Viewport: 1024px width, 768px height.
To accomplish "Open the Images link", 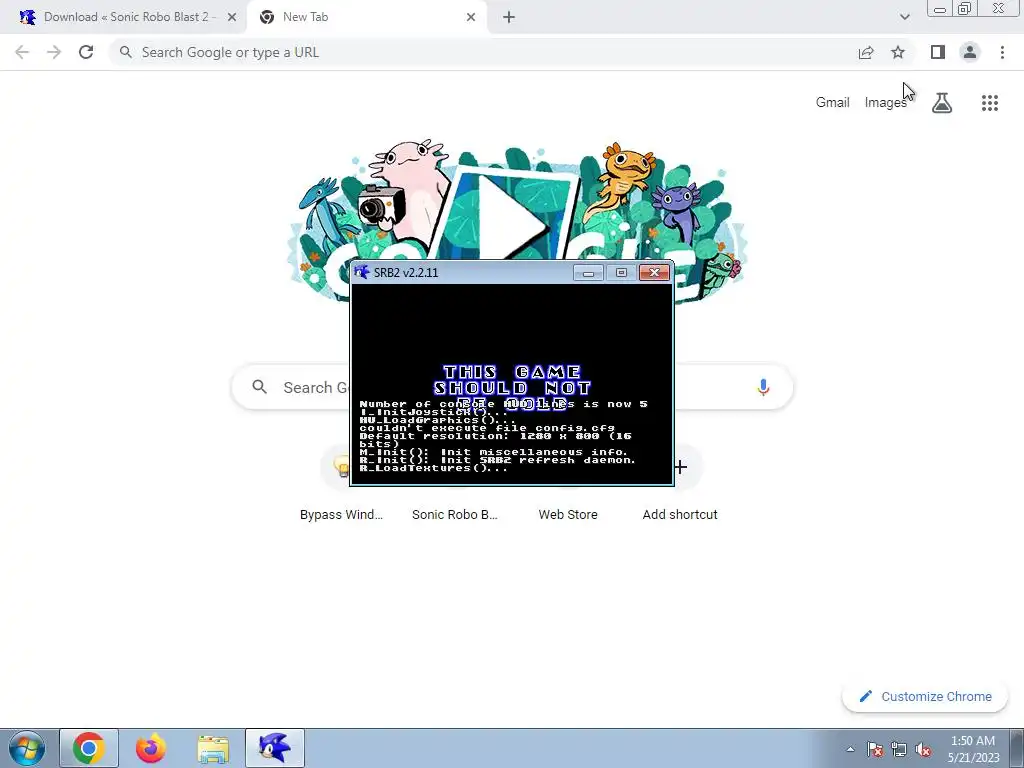I will (x=886, y=103).
